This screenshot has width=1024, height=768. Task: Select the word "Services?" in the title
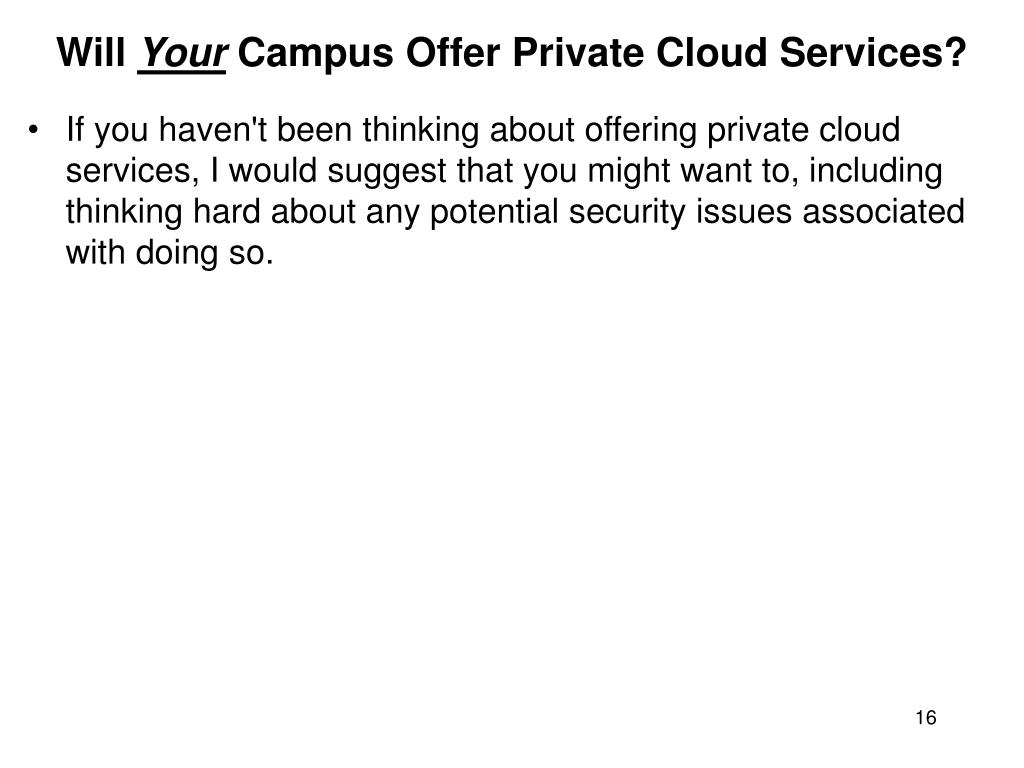point(872,52)
